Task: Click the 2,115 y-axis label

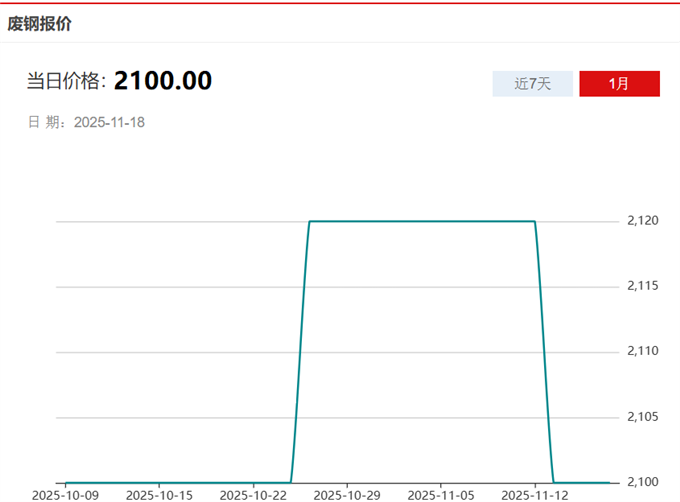Action: (x=642, y=286)
